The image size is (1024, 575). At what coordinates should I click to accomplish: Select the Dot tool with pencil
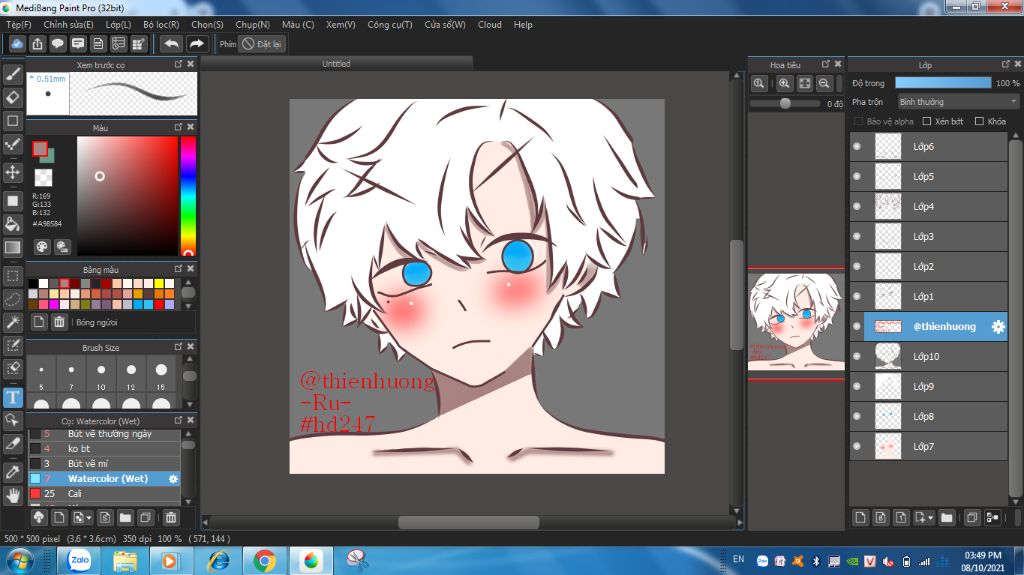click(x=13, y=144)
